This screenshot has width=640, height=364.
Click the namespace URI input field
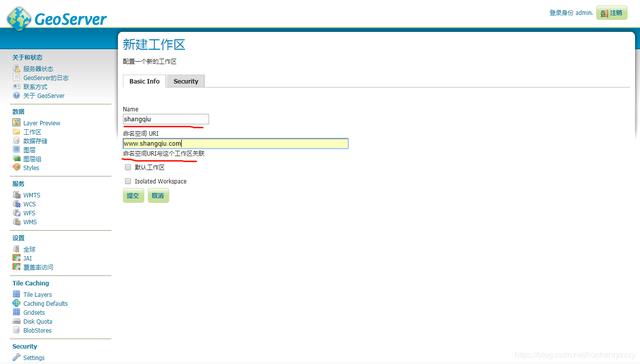coord(236,143)
